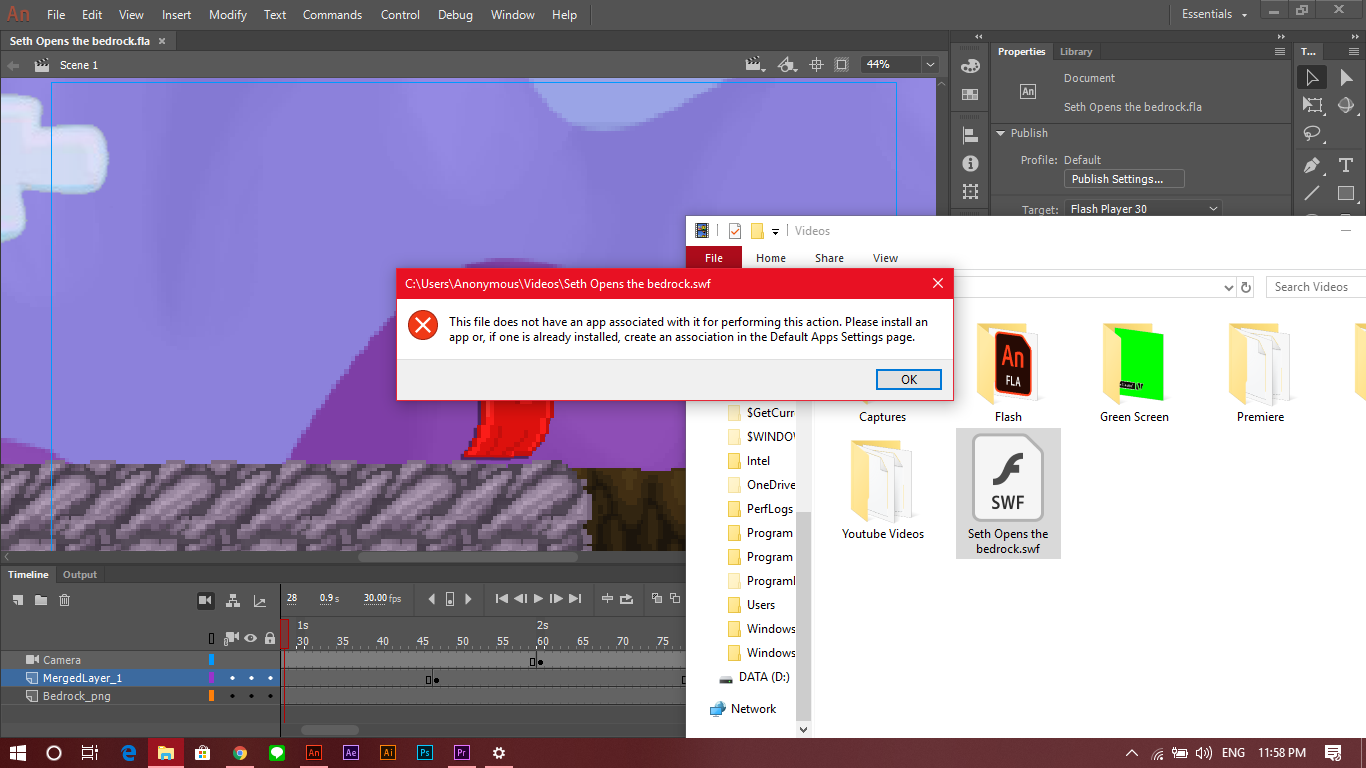Screen dimensions: 1366x768
Task: Click the Bedrock_png orange outline swatch
Action: (211, 696)
